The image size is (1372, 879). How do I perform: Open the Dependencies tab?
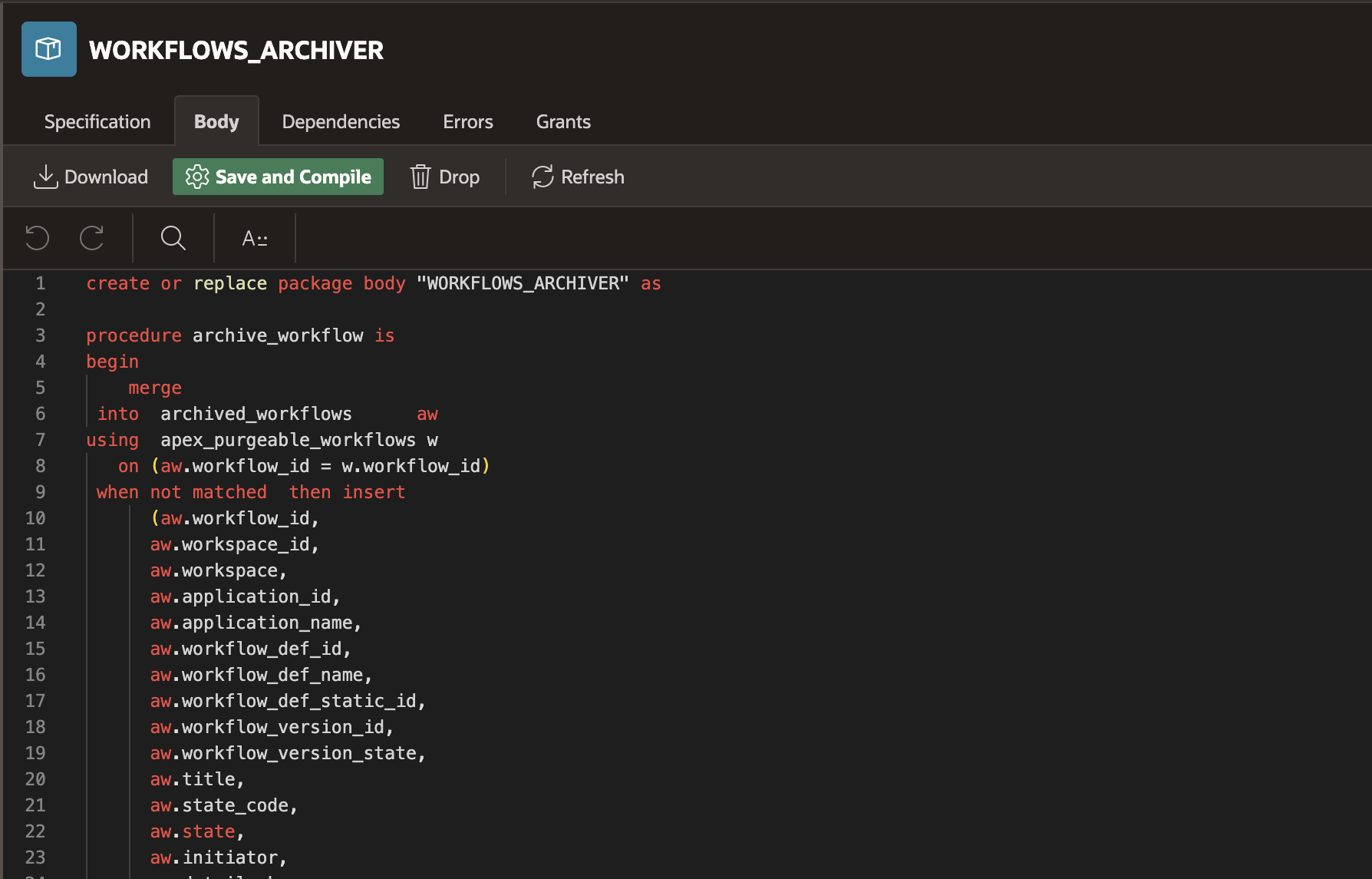pyautogui.click(x=341, y=121)
